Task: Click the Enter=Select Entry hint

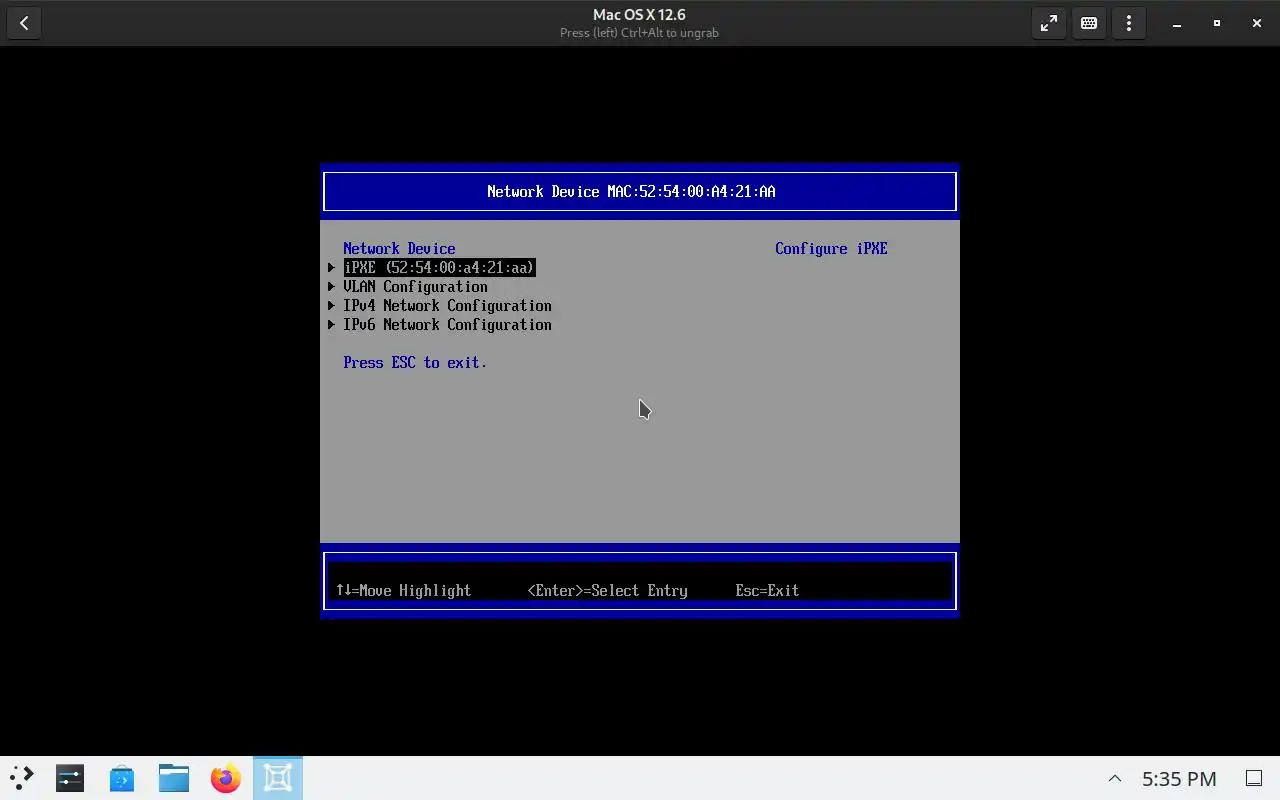Action: 607,591
